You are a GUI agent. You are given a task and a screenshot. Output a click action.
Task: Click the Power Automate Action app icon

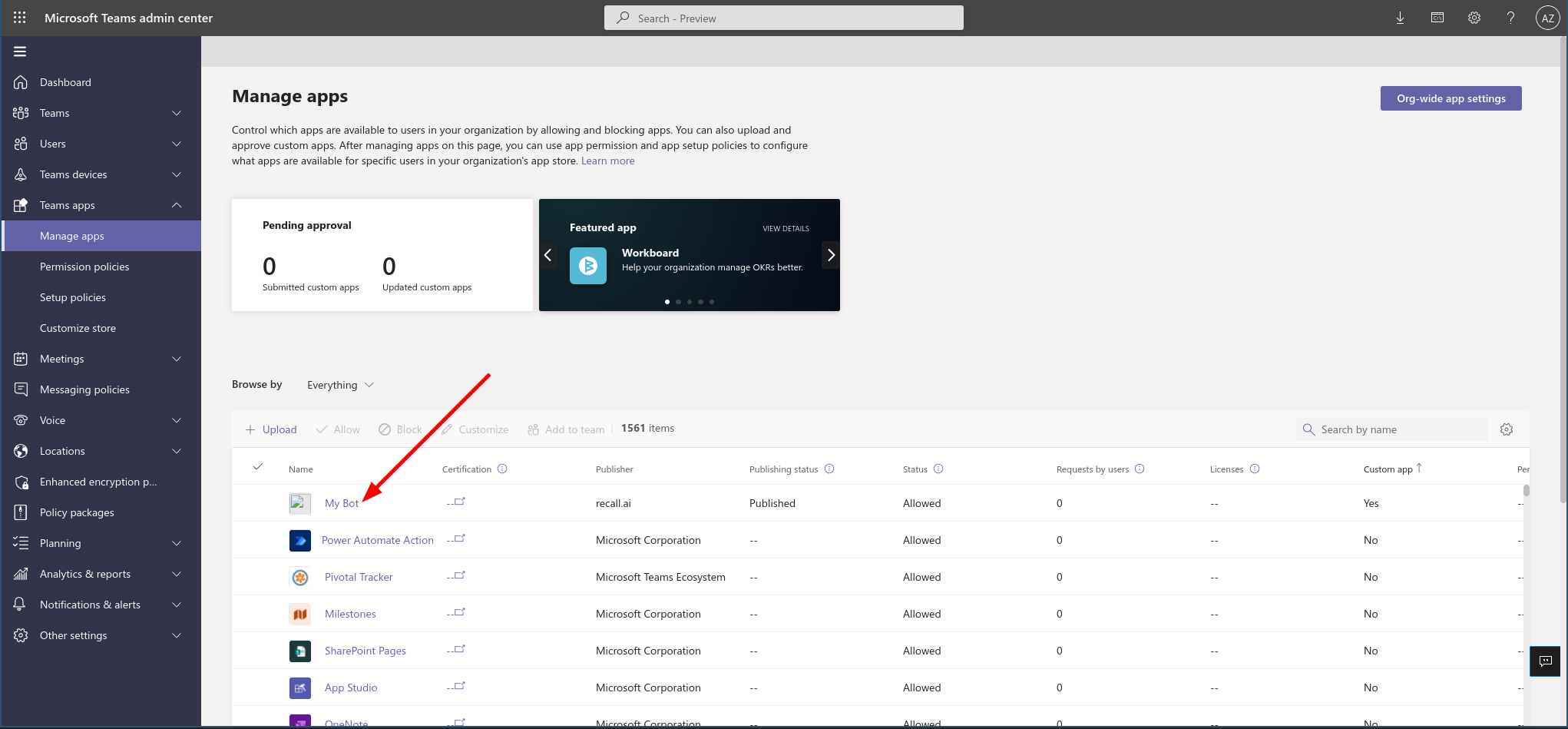click(300, 540)
